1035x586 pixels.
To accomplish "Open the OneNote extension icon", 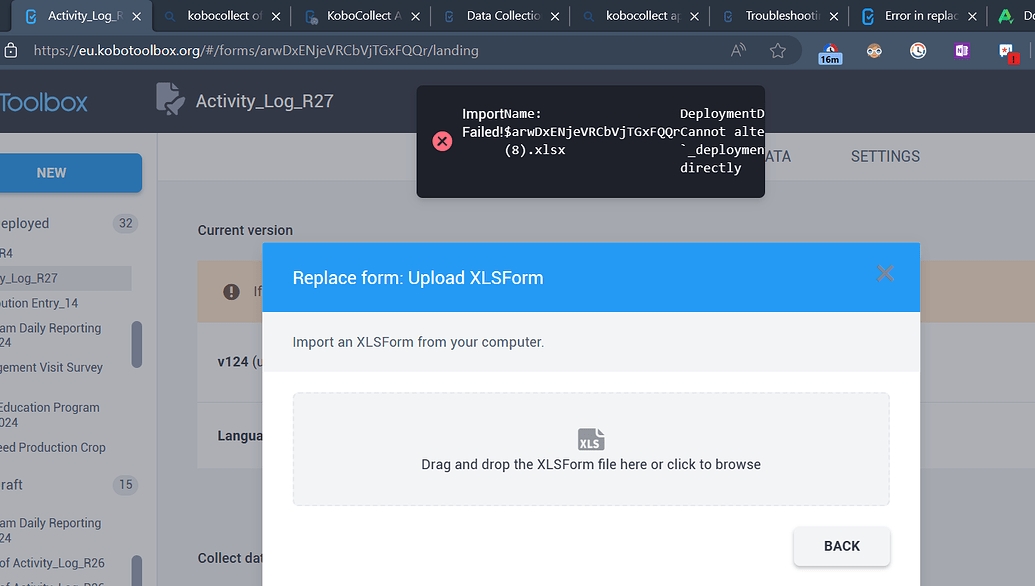I will (x=962, y=51).
